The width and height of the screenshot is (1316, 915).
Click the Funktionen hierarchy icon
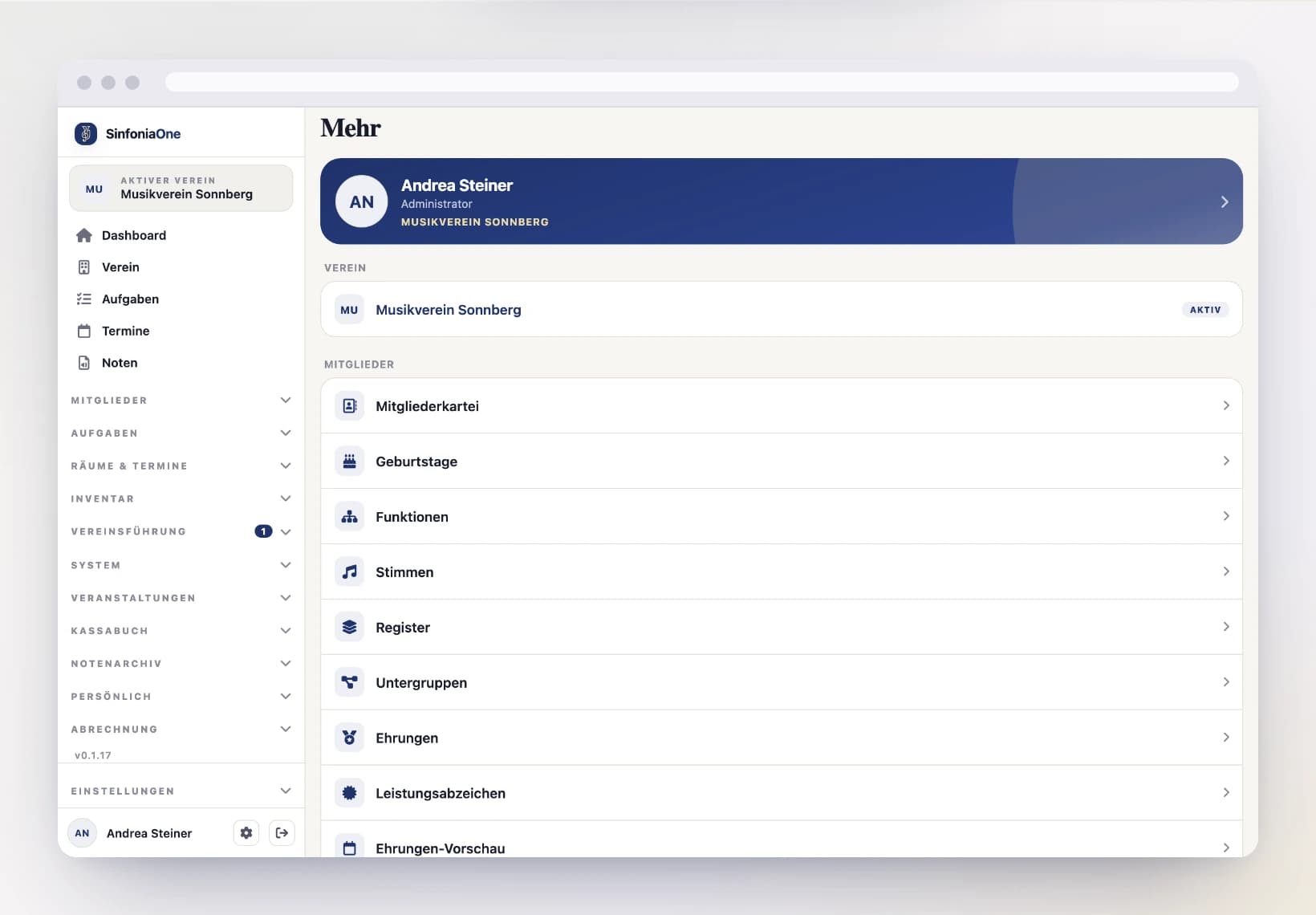point(350,517)
